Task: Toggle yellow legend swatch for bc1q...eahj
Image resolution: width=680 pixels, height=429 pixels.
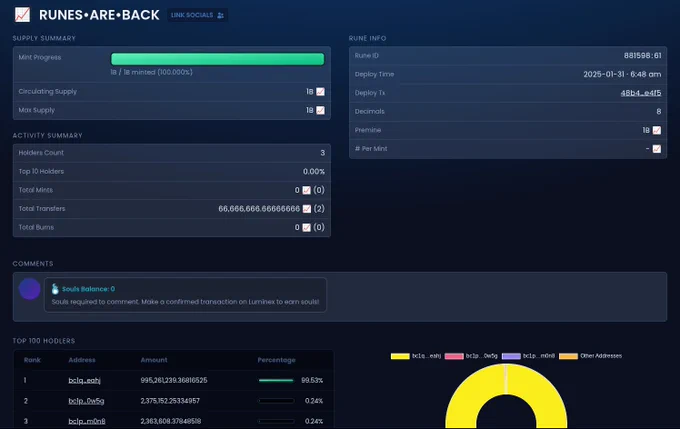Action: [400, 356]
